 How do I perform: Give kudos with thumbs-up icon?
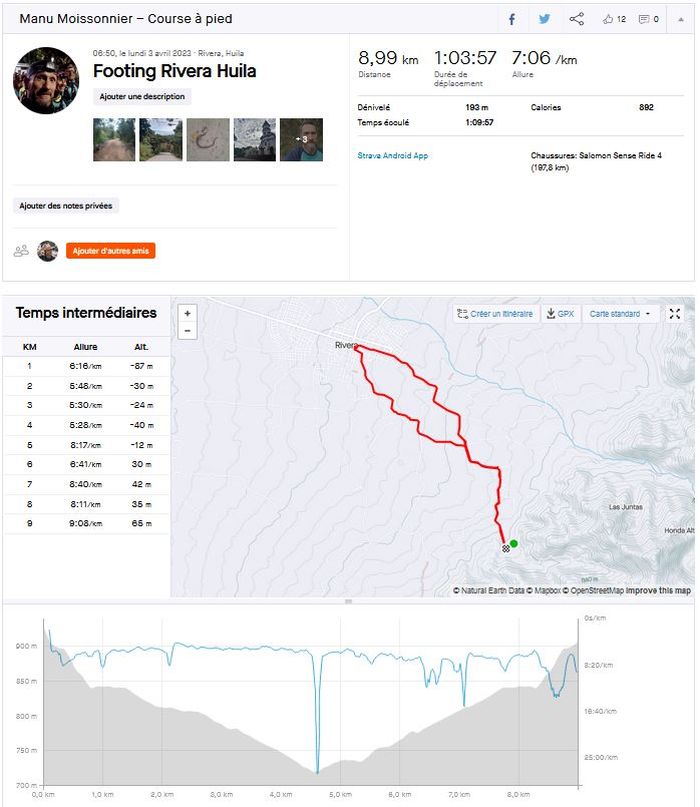[613, 19]
